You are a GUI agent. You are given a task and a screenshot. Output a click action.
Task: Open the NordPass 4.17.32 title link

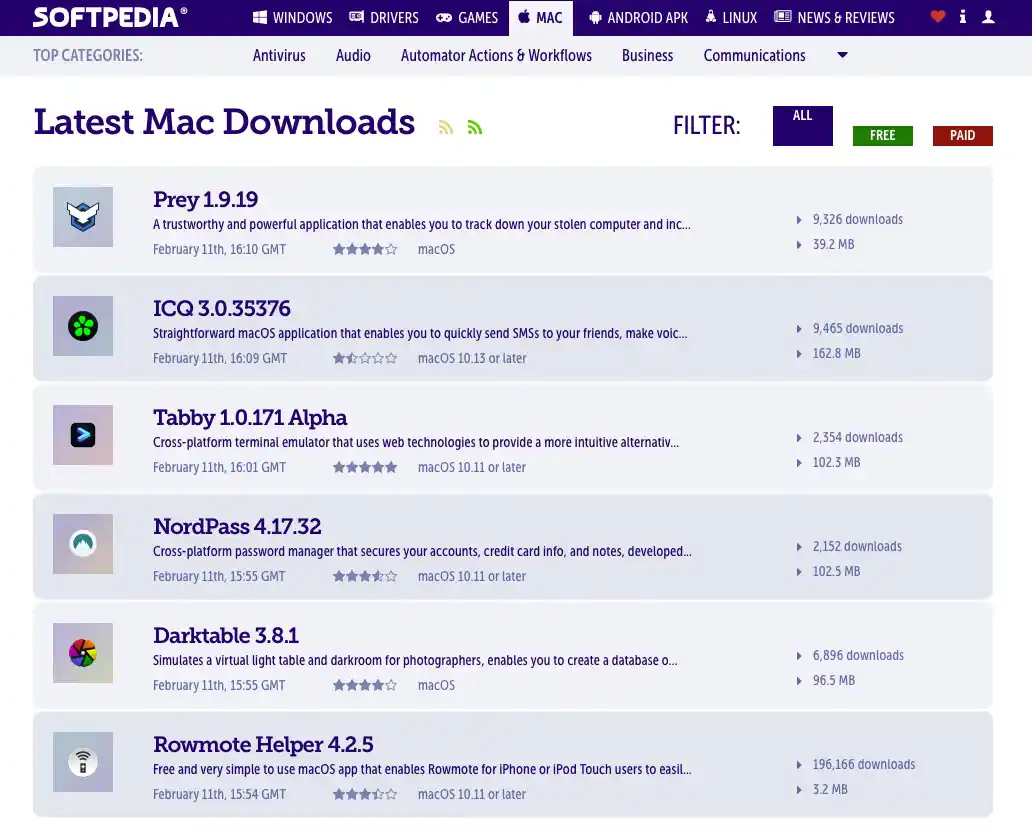(x=237, y=526)
